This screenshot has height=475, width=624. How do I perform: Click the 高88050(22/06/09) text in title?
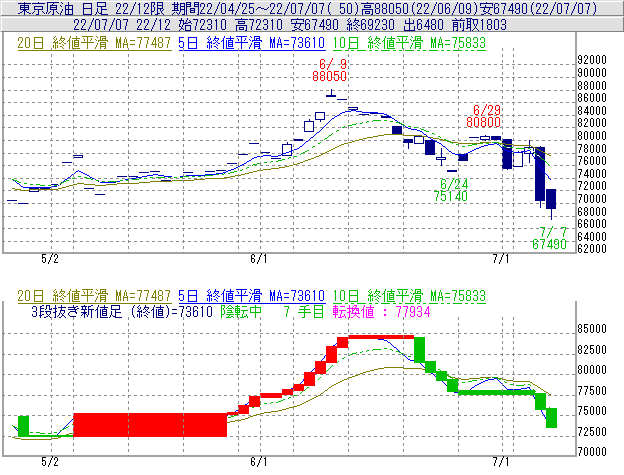click(x=419, y=8)
